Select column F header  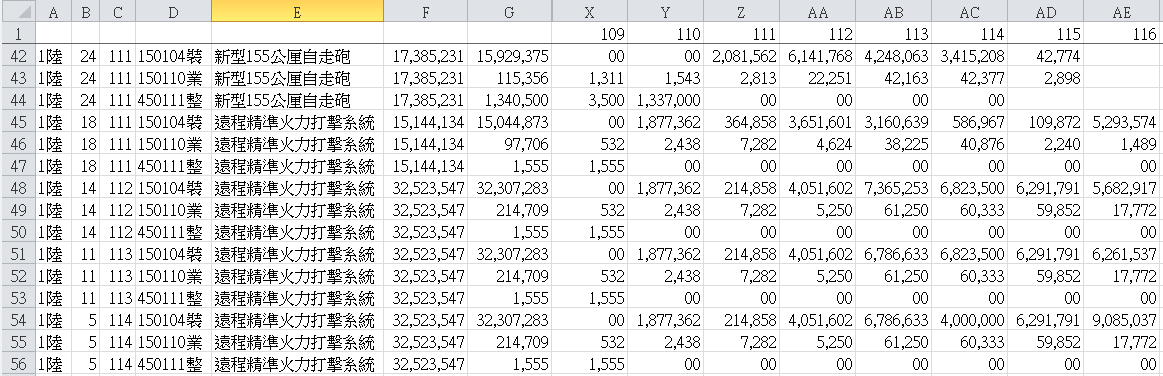coord(426,11)
